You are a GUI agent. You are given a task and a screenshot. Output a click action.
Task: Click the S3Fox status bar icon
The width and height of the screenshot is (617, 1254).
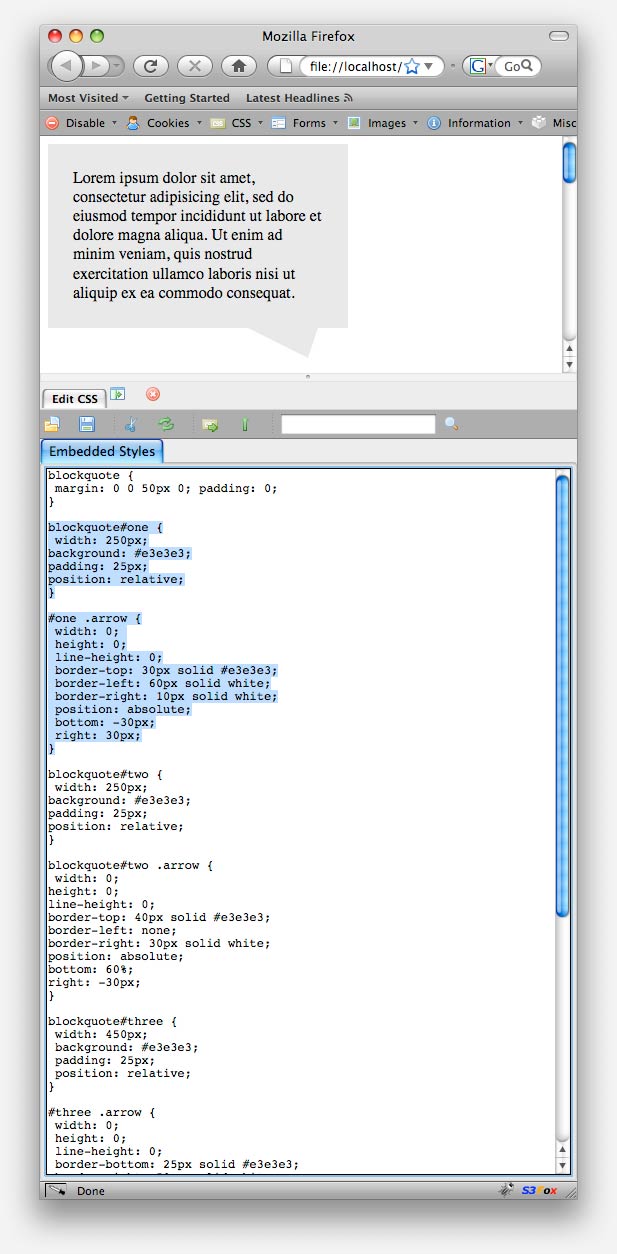[539, 1191]
